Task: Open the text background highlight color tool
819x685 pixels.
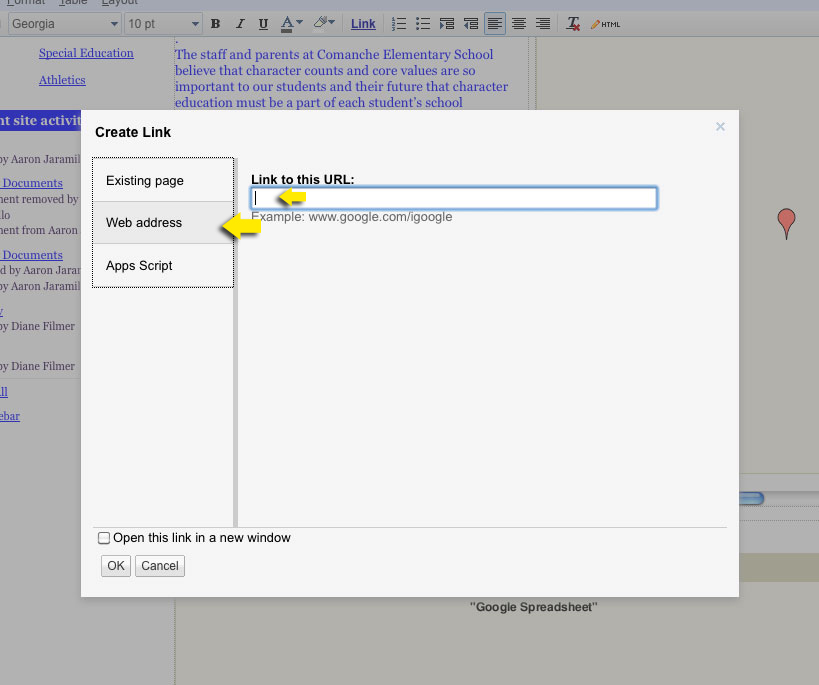Action: pos(324,24)
